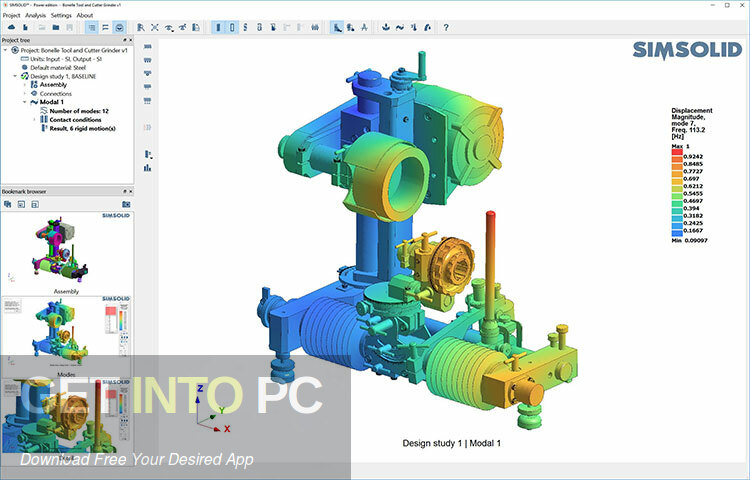Click the 0.9242 legend value
This screenshot has width=750, height=480.
(x=693, y=156)
